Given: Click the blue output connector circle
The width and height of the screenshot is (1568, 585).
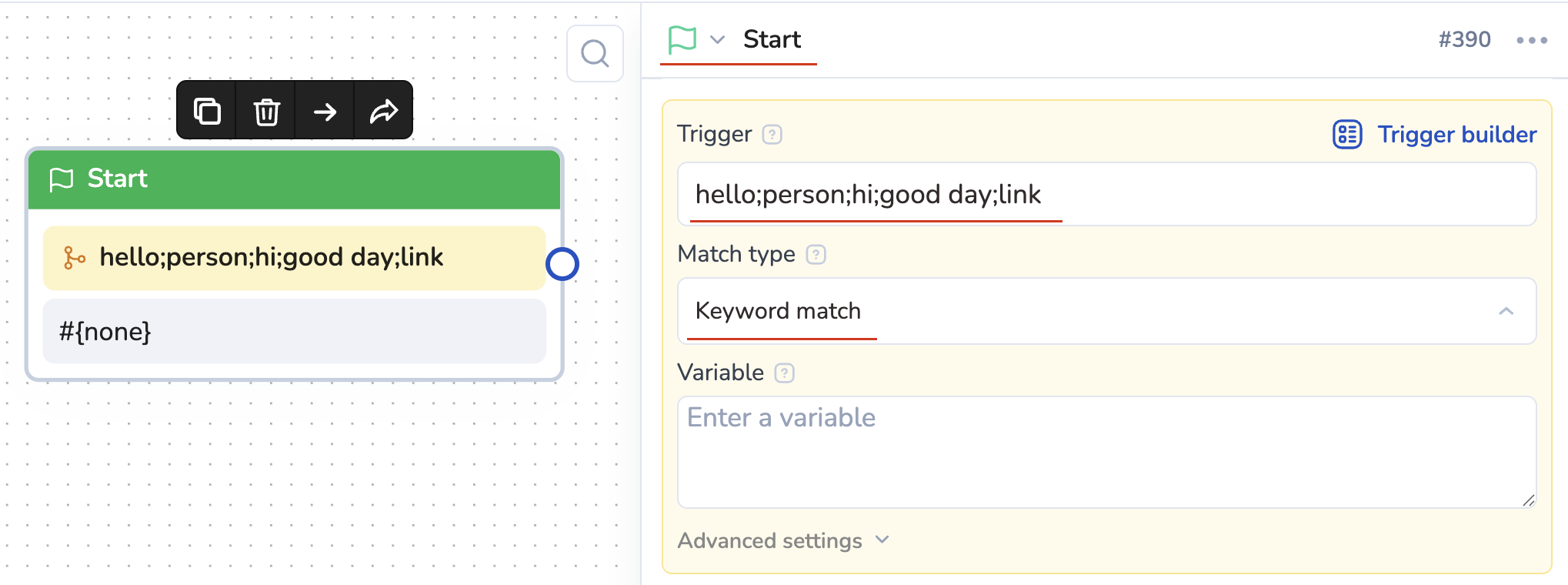Looking at the screenshot, I should pyautogui.click(x=562, y=264).
